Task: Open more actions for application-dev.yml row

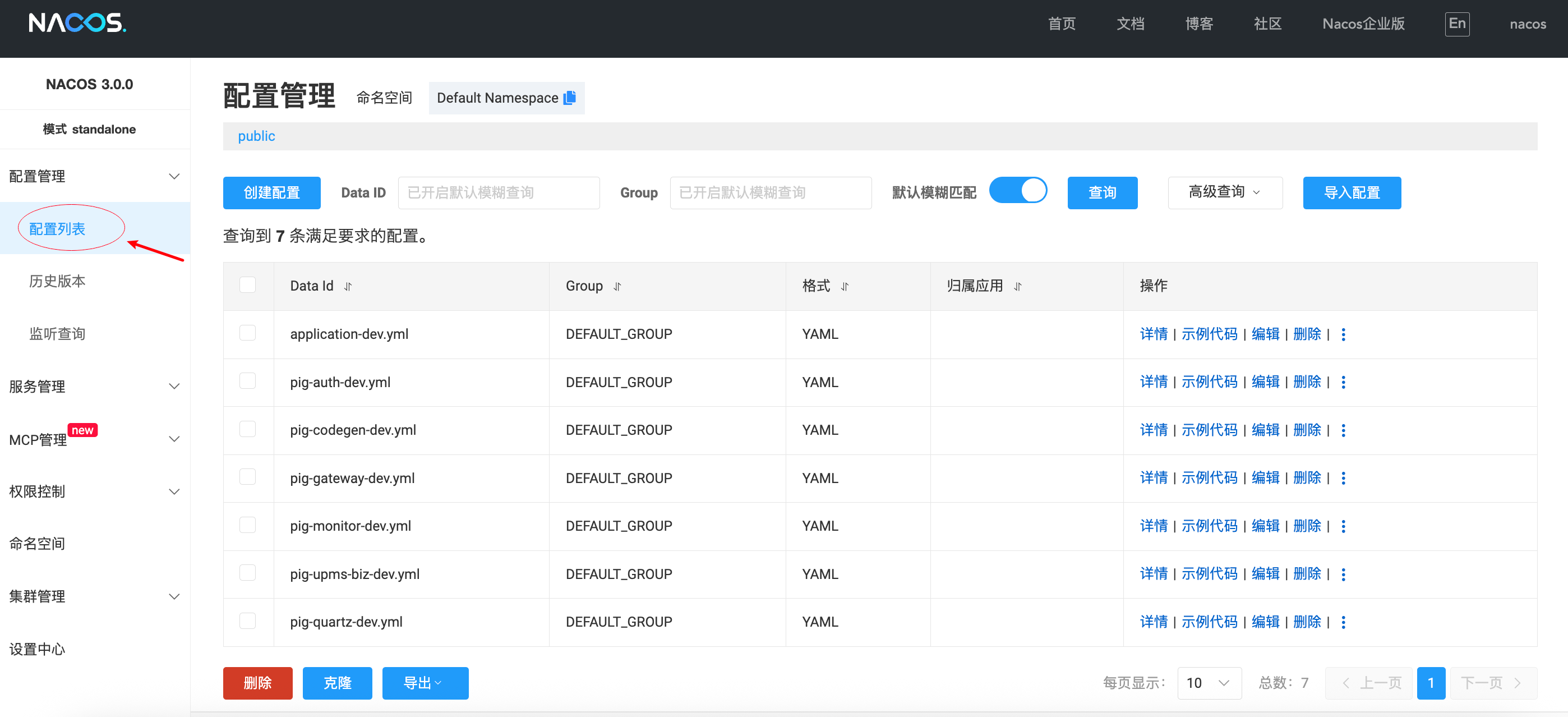Action: pyautogui.click(x=1343, y=334)
